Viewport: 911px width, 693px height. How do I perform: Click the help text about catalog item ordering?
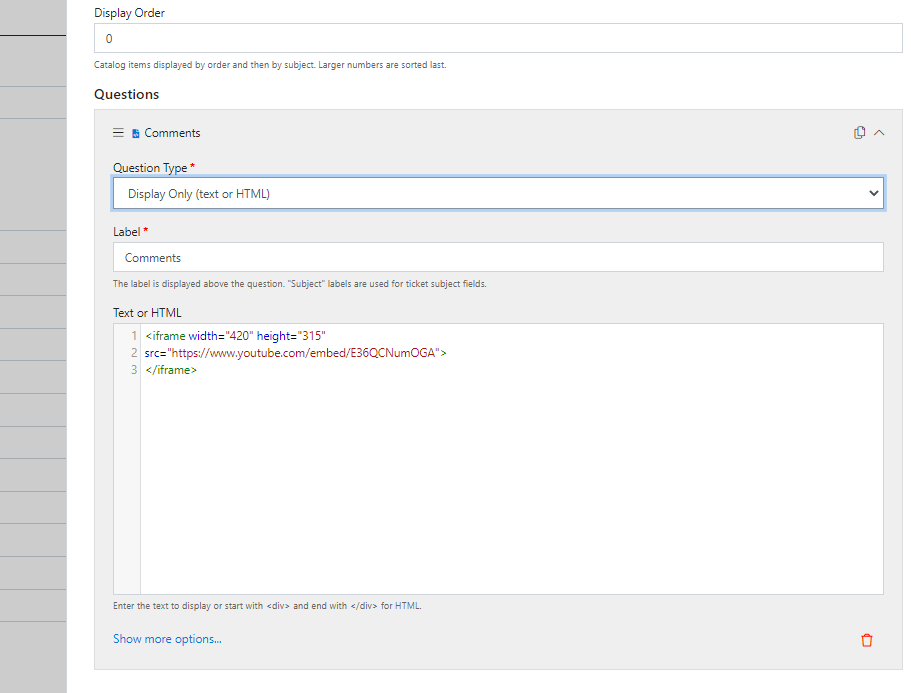coord(270,65)
